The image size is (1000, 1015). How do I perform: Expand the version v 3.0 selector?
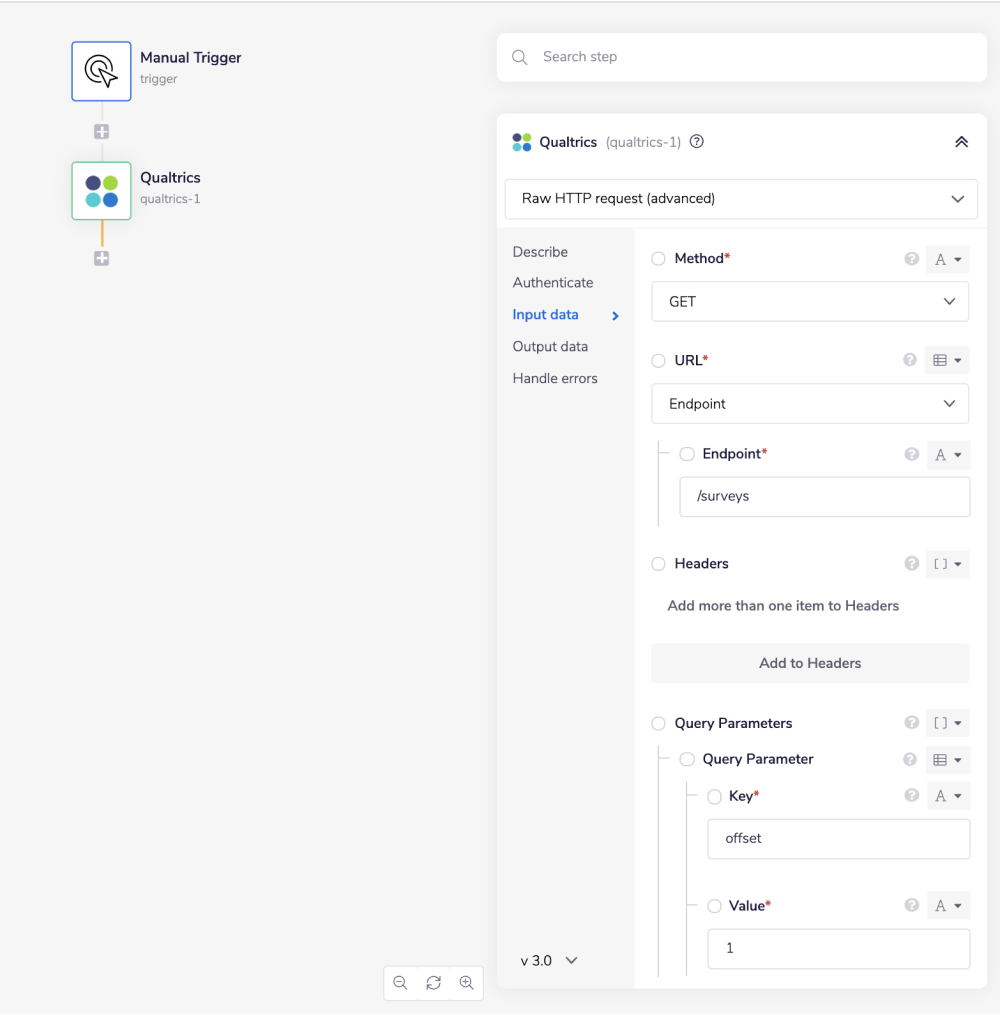coord(549,961)
